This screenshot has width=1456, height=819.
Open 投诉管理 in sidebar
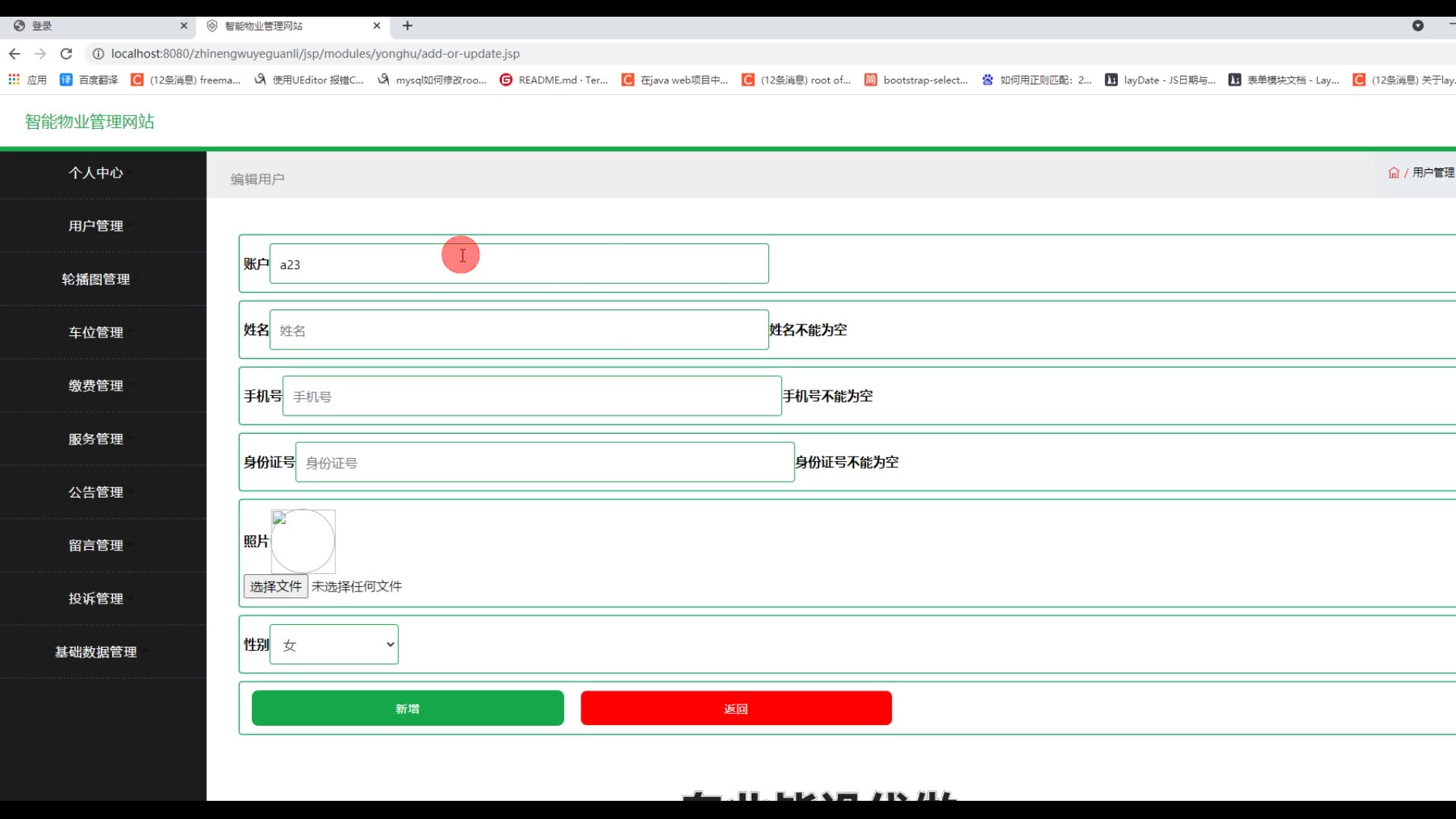(96, 598)
